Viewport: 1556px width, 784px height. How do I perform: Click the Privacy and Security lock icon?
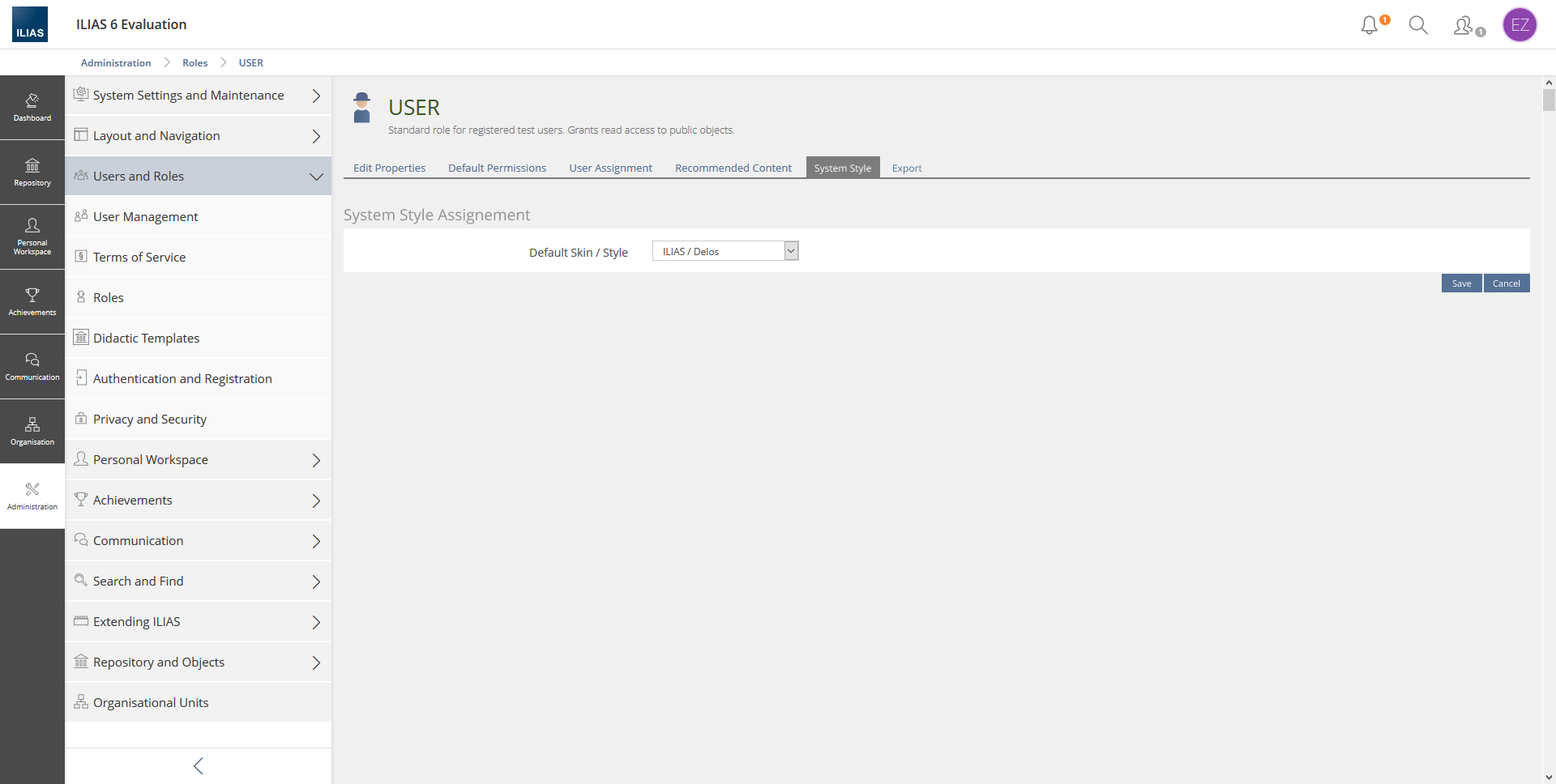pyautogui.click(x=81, y=418)
